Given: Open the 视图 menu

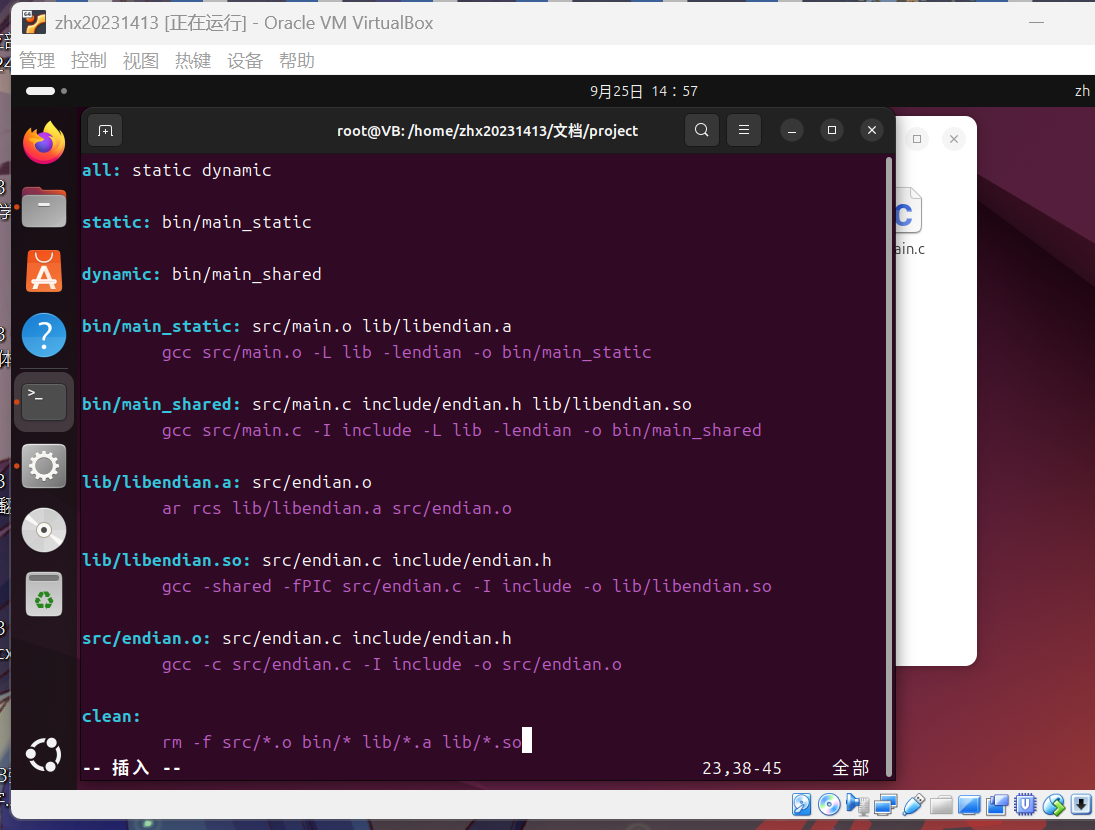Looking at the screenshot, I should tap(141, 61).
